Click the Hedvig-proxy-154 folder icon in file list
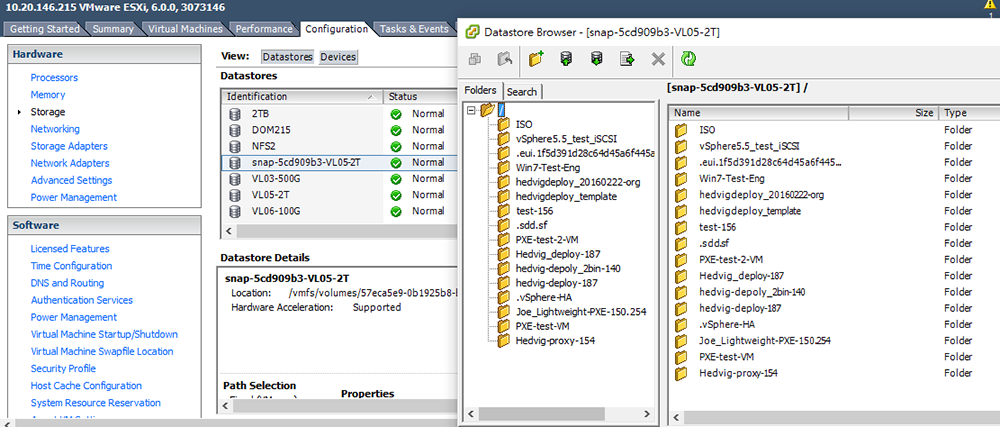 pos(682,373)
